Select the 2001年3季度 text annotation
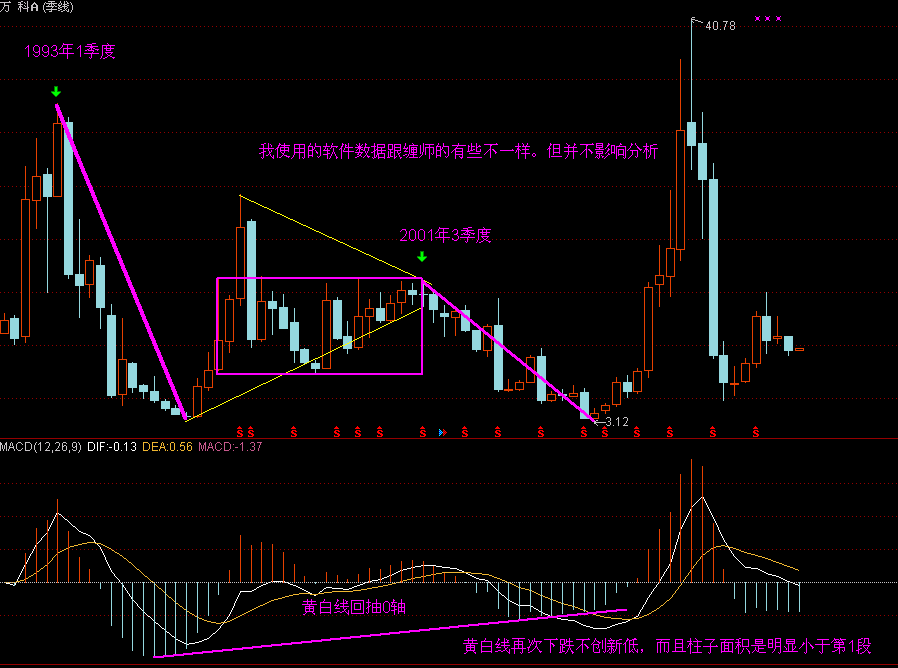 pyautogui.click(x=445, y=236)
